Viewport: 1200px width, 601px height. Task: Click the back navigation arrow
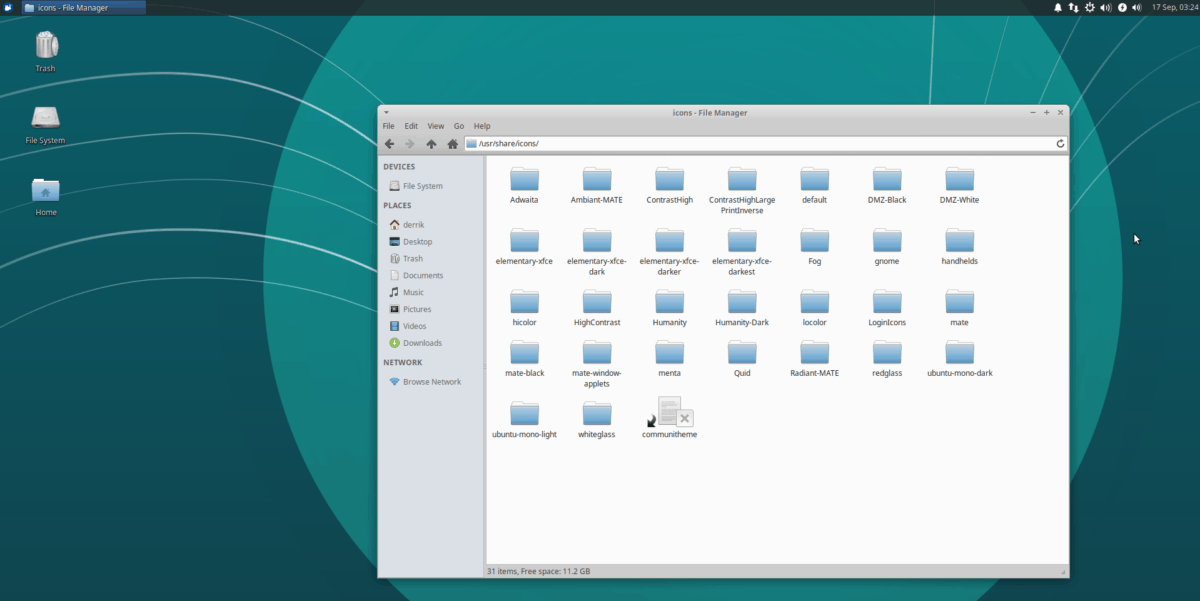[x=389, y=143]
